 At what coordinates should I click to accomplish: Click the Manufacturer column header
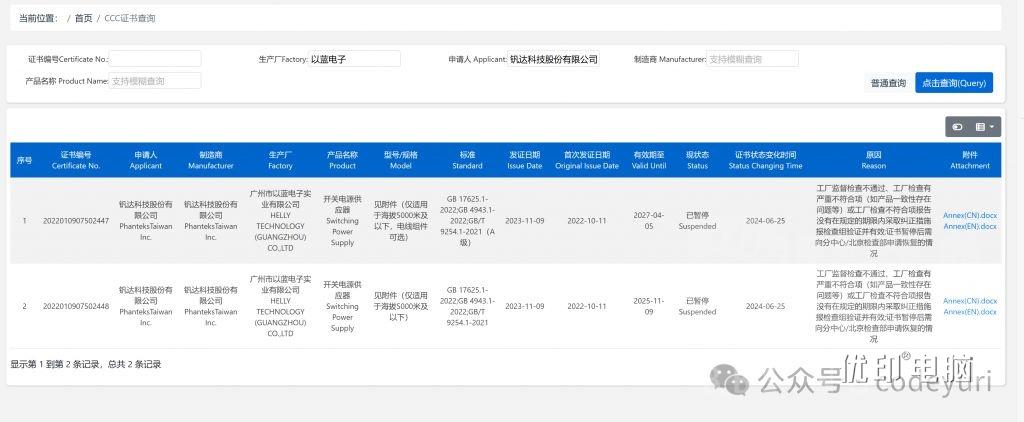click(211, 160)
